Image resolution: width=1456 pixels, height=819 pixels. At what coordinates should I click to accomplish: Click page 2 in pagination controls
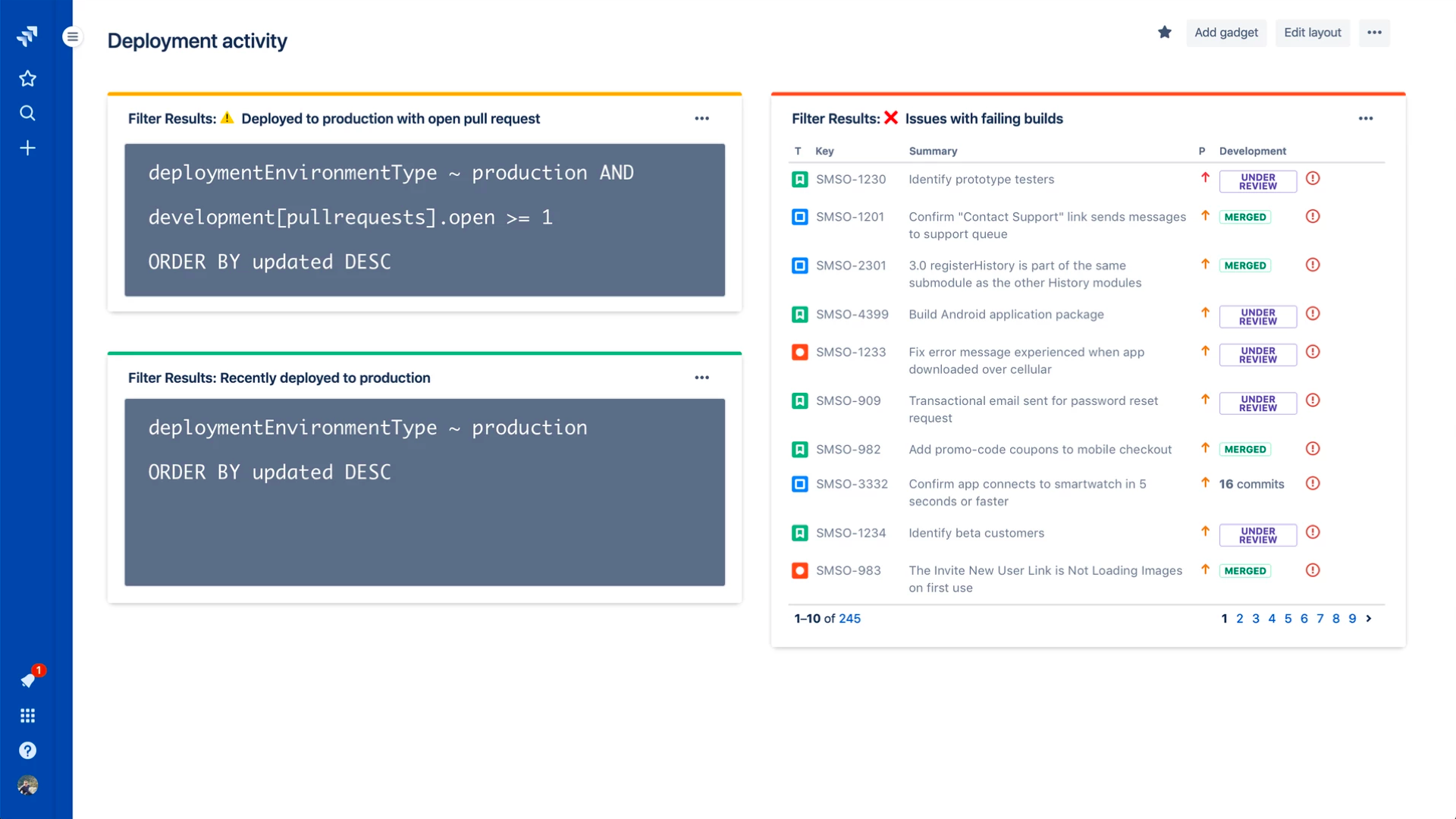click(x=1240, y=618)
